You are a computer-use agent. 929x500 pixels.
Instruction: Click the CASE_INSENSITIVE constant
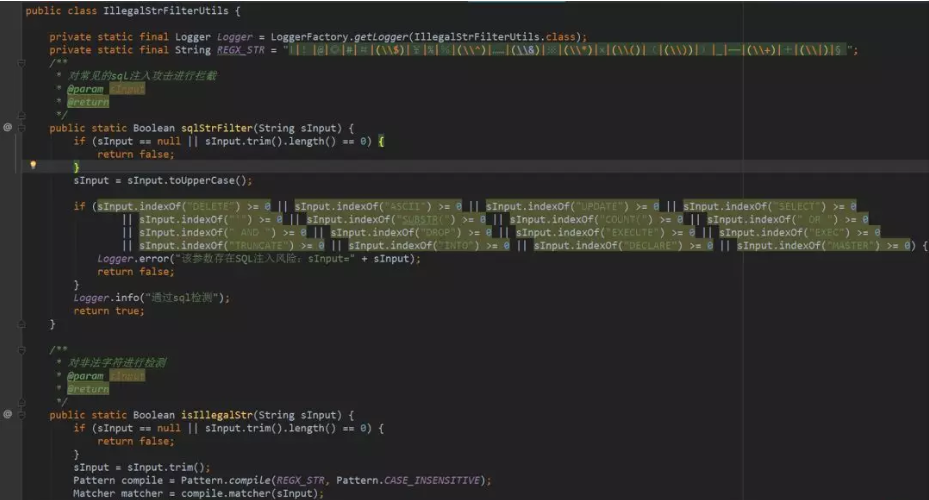tap(432, 480)
